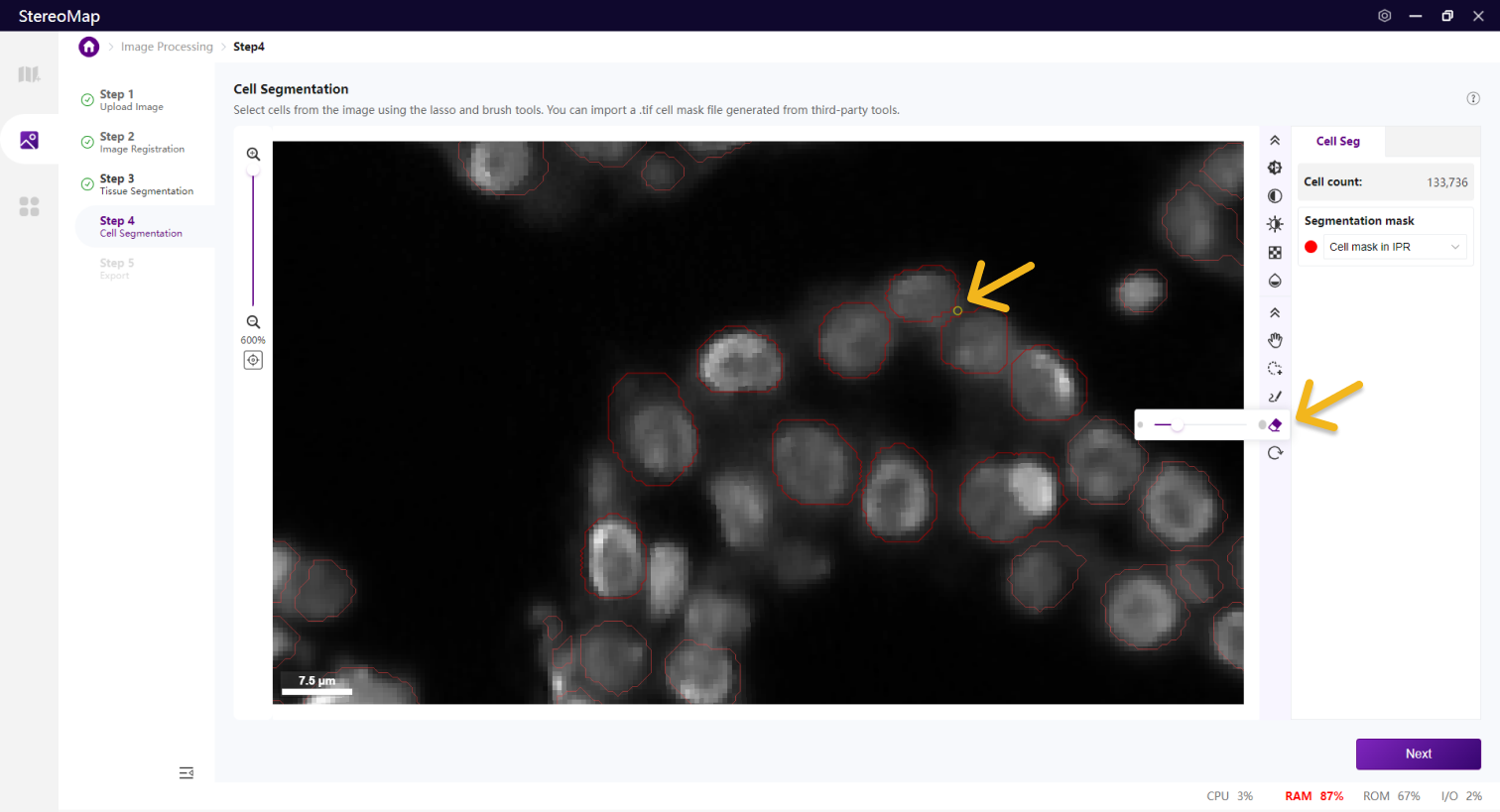Collapse the lower editing tool group
This screenshot has width=1500, height=812.
click(x=1275, y=313)
